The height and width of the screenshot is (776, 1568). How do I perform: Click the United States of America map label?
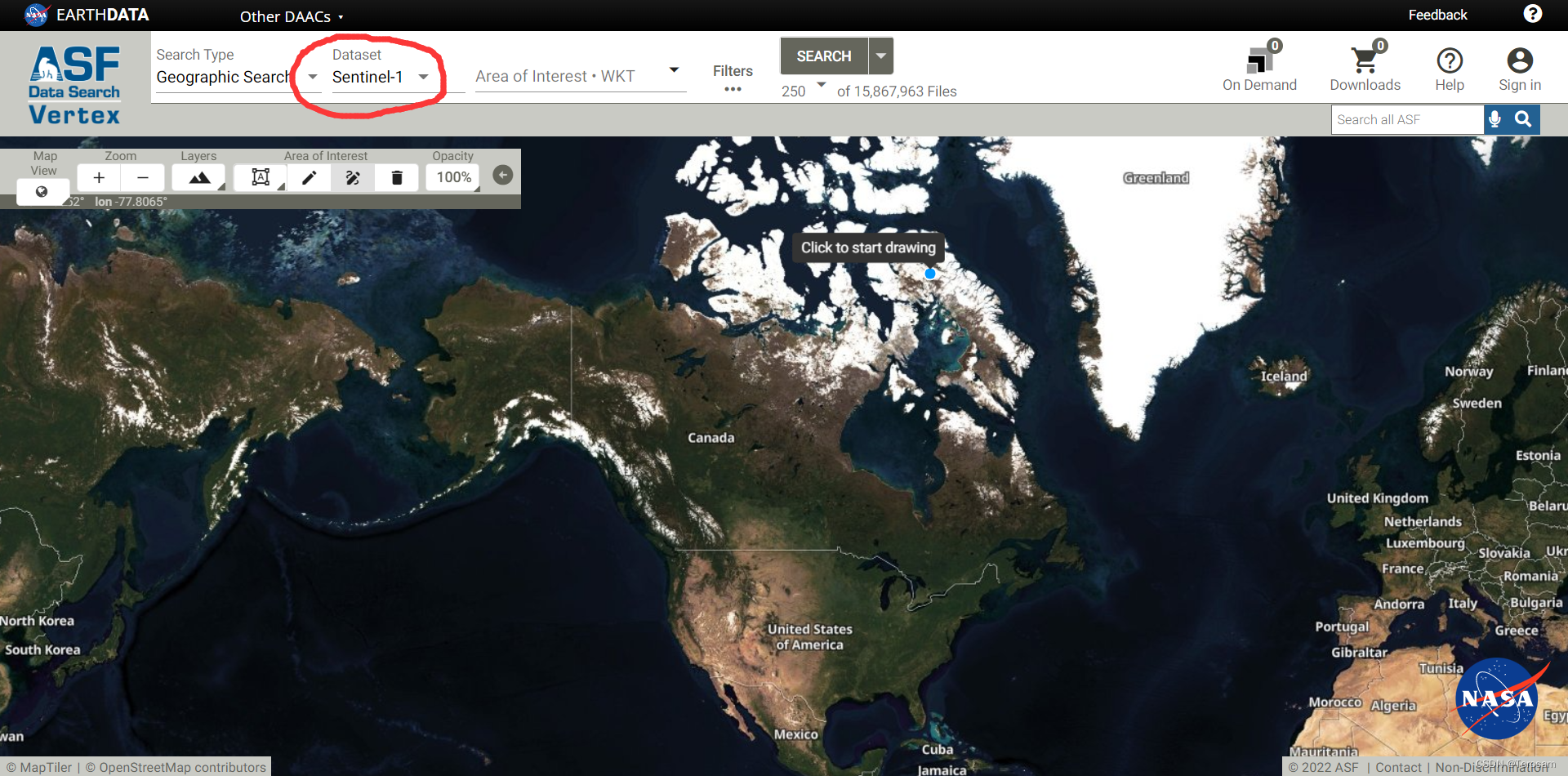(x=809, y=636)
